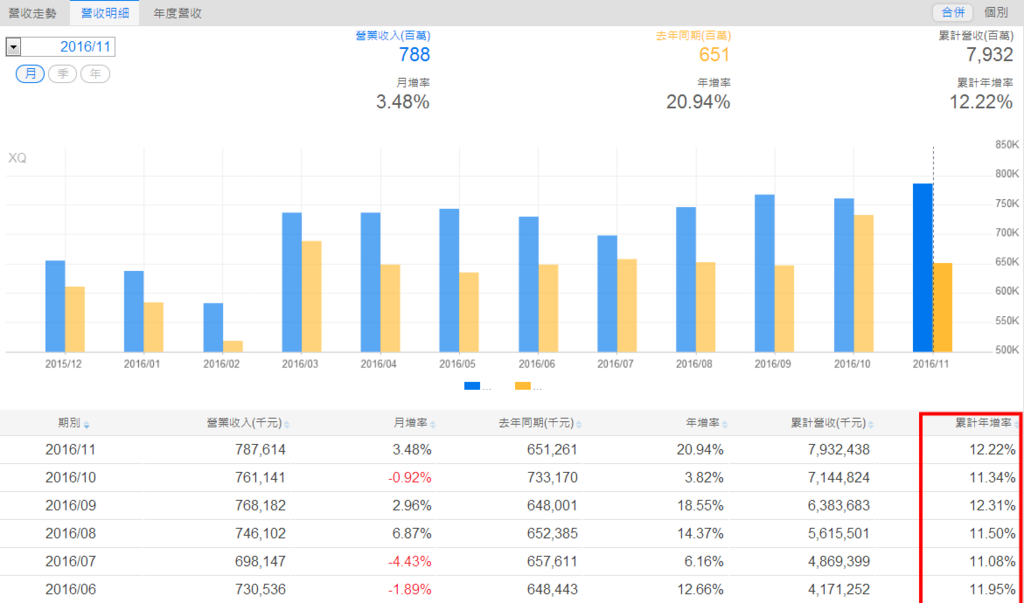This screenshot has height=603, width=1024.
Task: Click the 2016/07 row period cell
Action: pos(71,561)
